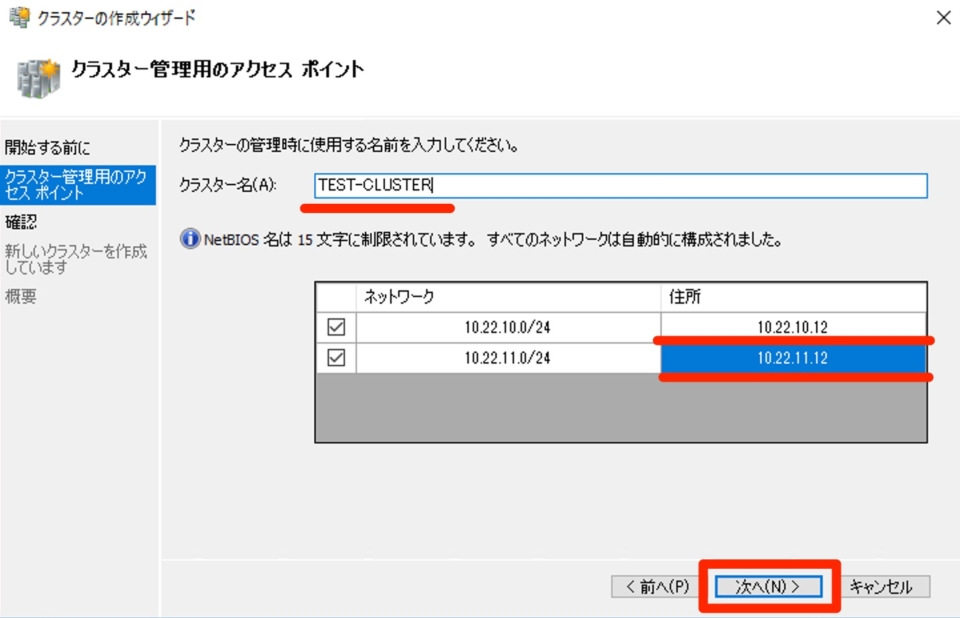Click the 10.22.10.12 address cell

(793, 327)
